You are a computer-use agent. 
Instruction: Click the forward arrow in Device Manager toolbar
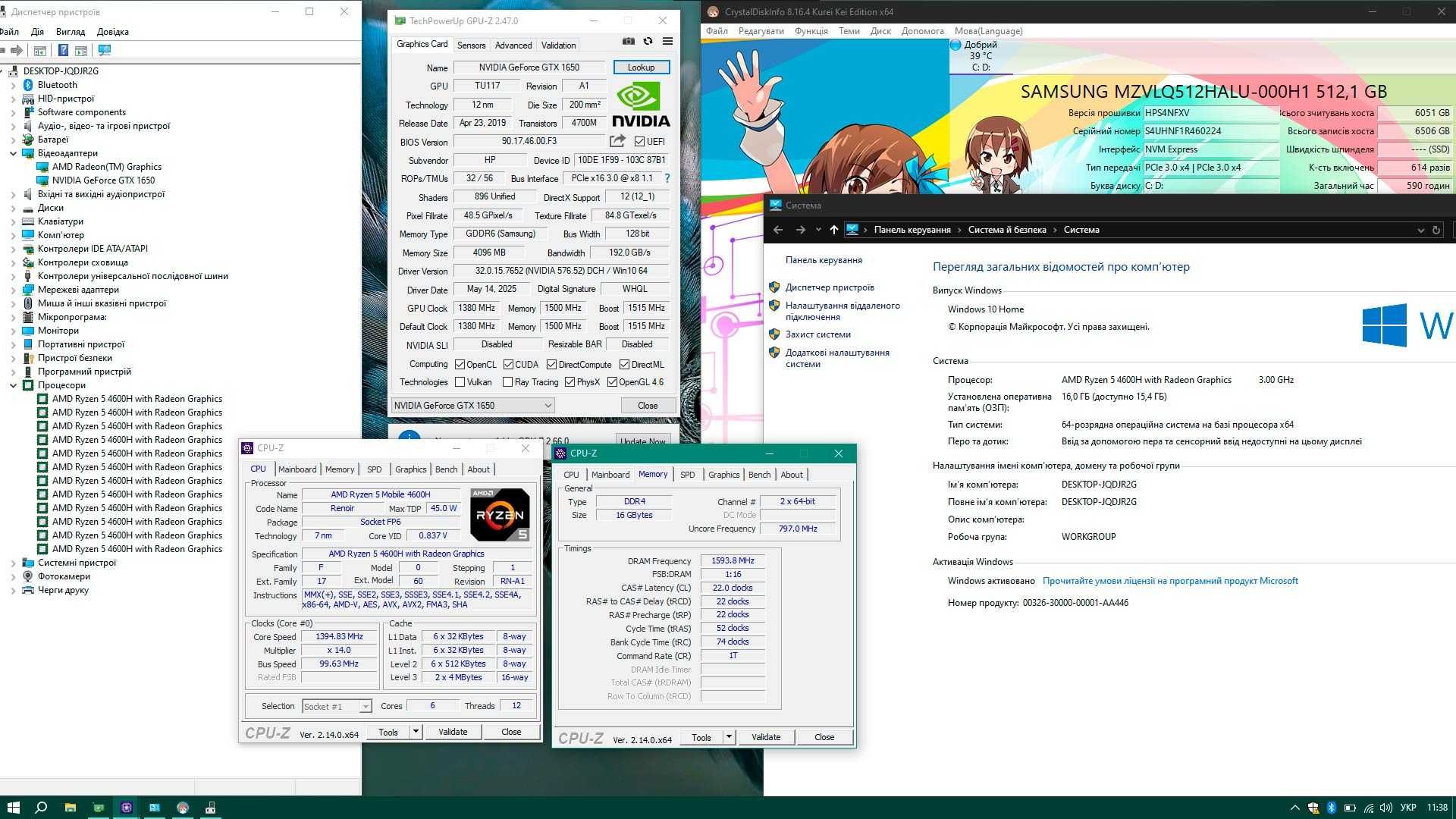coord(17,51)
